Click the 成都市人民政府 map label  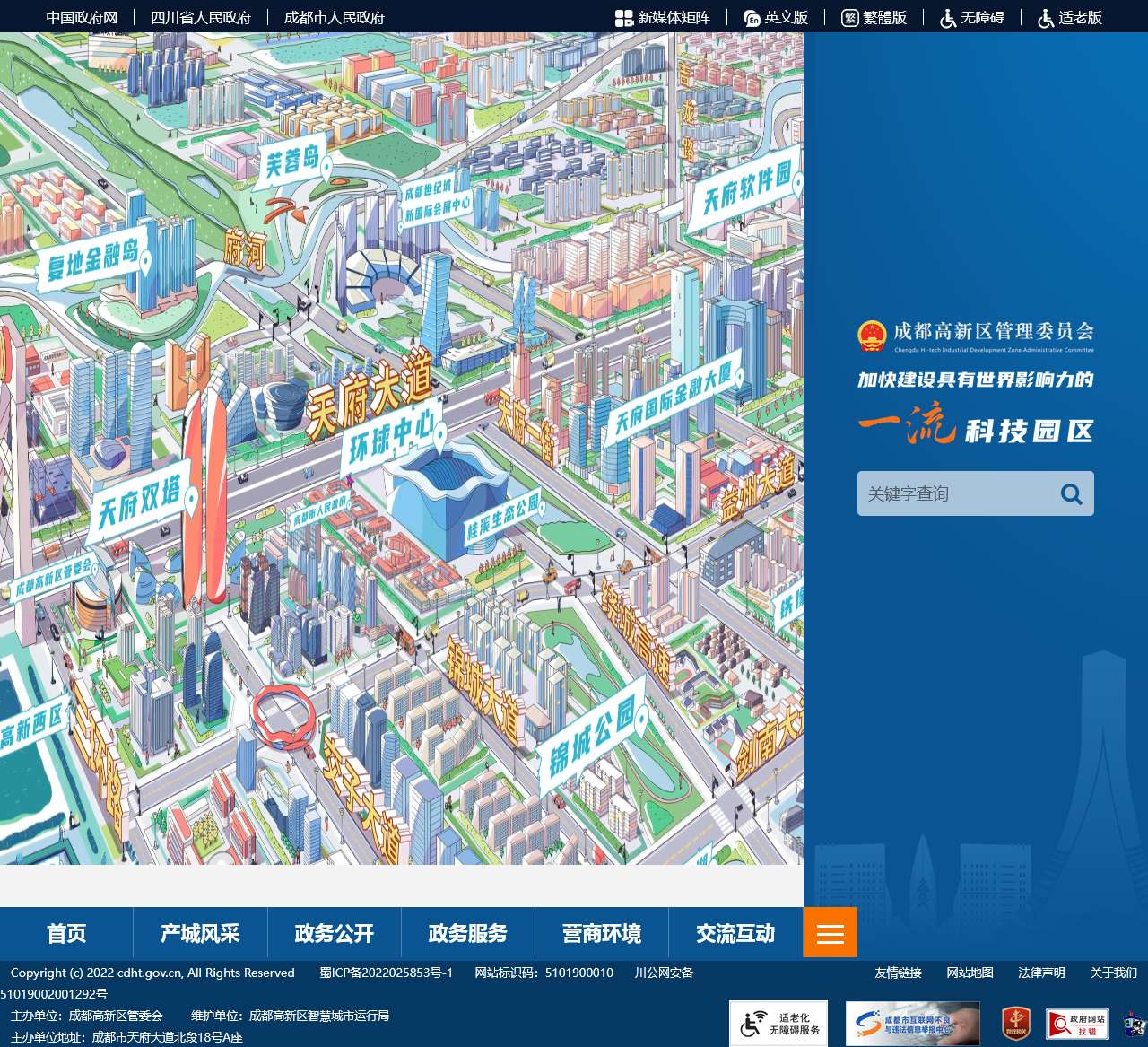coord(319,511)
